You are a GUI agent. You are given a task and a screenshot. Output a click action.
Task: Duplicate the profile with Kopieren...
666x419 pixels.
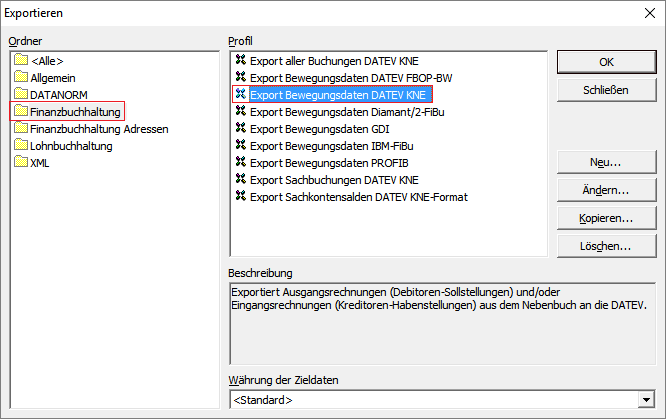click(x=607, y=218)
